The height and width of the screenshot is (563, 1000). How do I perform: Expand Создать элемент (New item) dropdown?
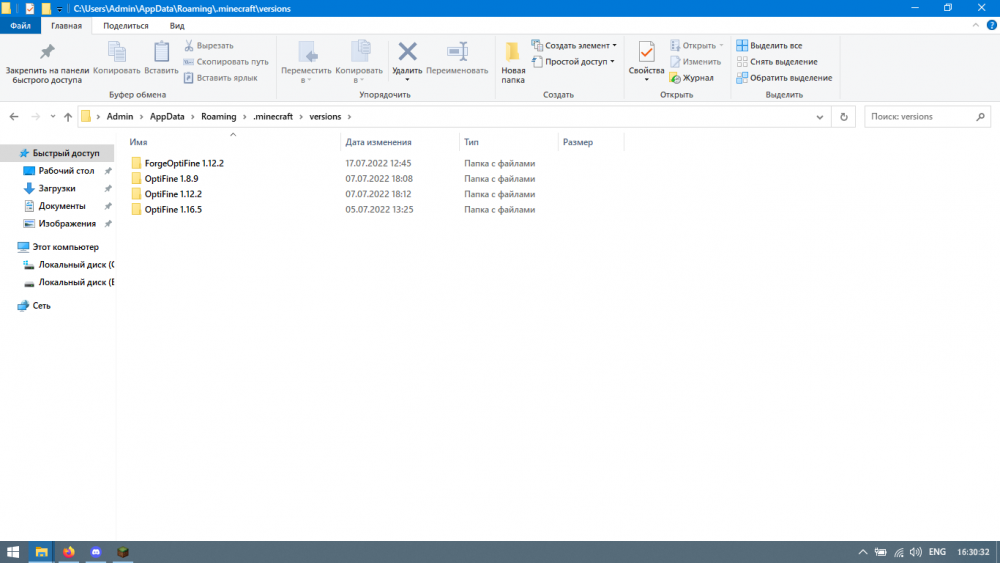tap(574, 45)
